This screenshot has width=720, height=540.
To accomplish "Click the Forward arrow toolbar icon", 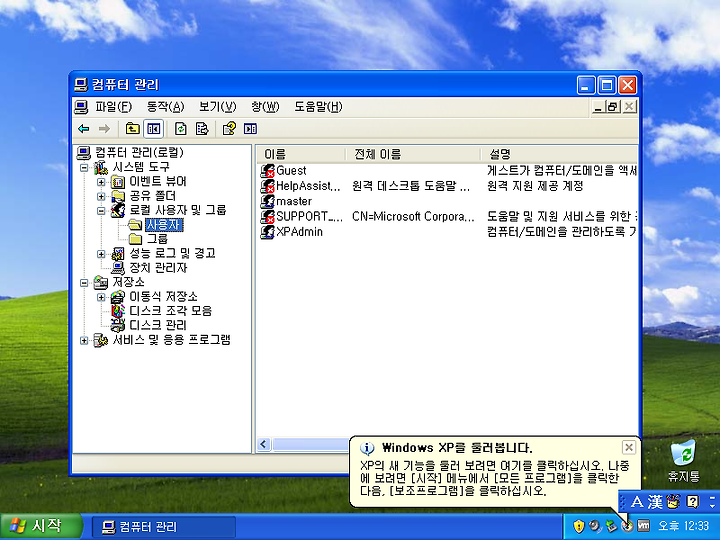I will 105,129.
